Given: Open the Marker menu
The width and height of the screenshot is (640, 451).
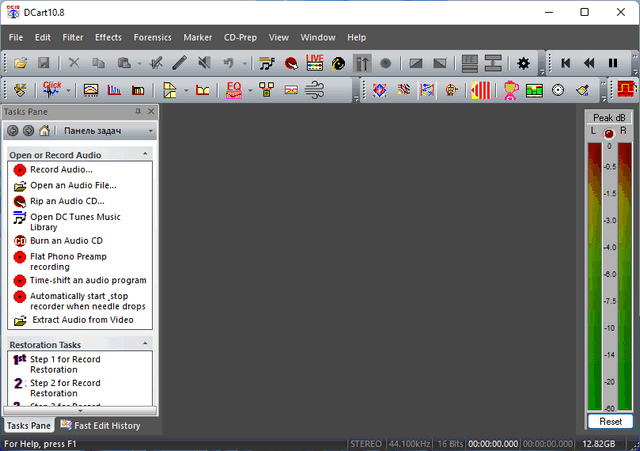Looking at the screenshot, I should tap(198, 38).
